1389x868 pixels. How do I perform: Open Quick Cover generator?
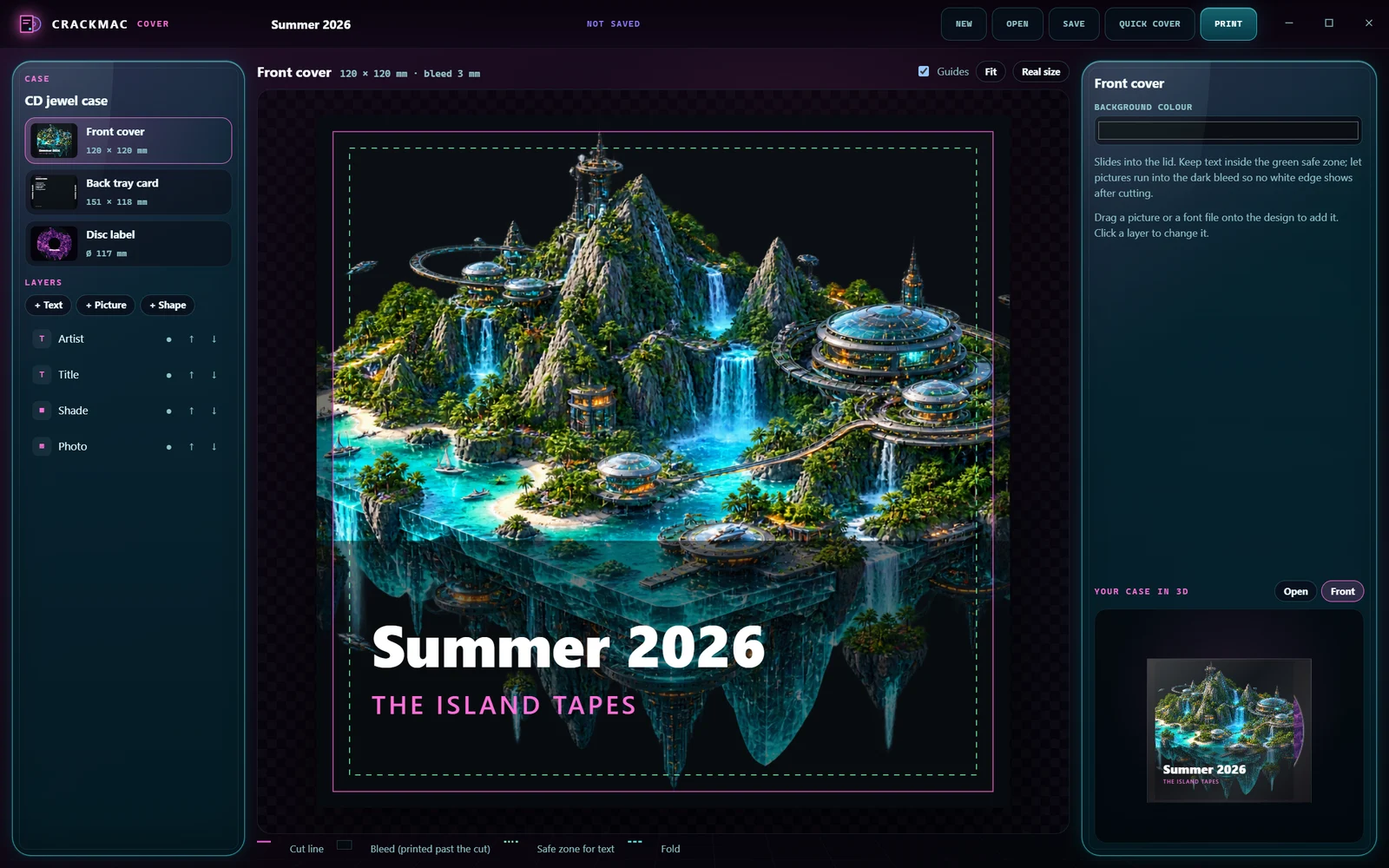pos(1149,24)
